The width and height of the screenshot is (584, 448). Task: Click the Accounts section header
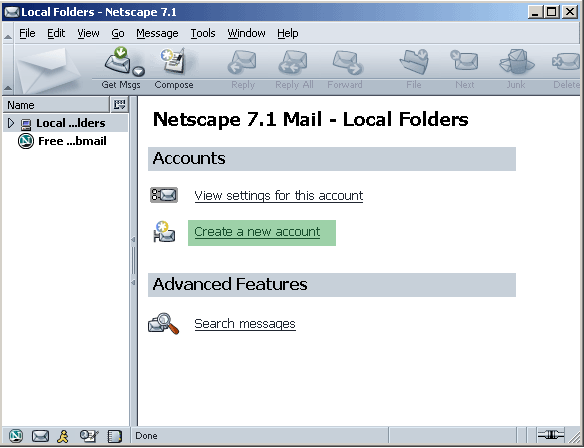coord(331,159)
